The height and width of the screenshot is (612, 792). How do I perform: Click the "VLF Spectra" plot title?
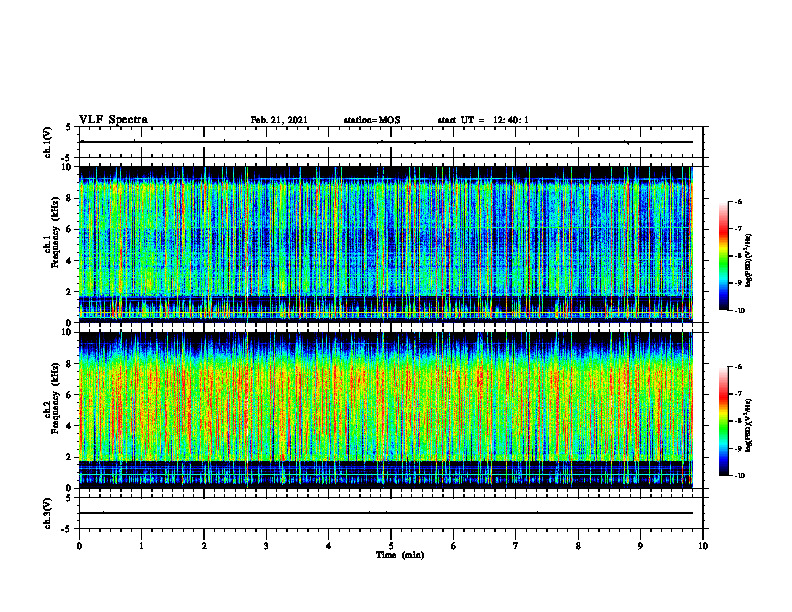tap(113, 120)
